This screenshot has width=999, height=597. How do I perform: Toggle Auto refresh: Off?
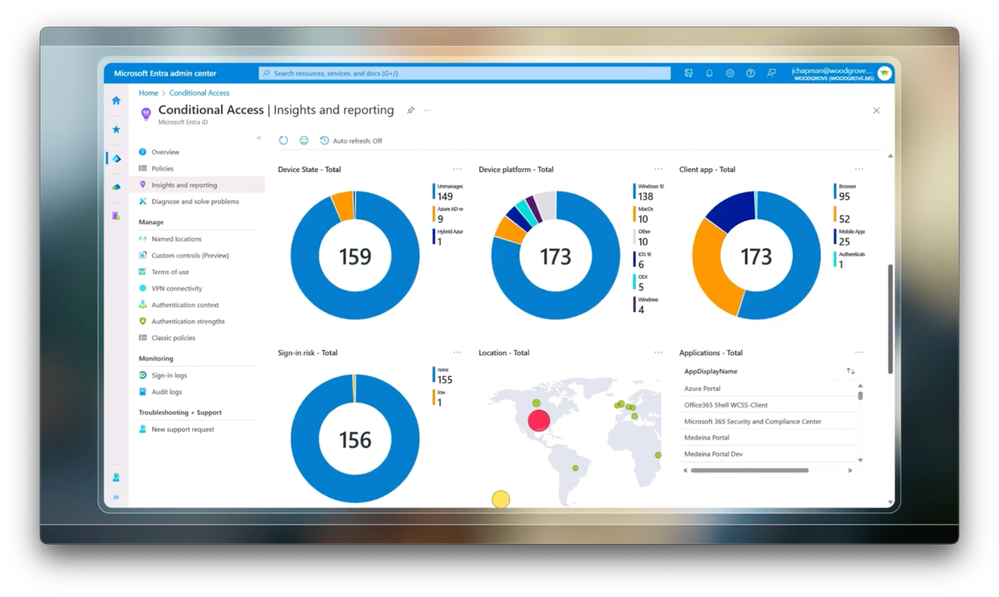[x=351, y=141]
